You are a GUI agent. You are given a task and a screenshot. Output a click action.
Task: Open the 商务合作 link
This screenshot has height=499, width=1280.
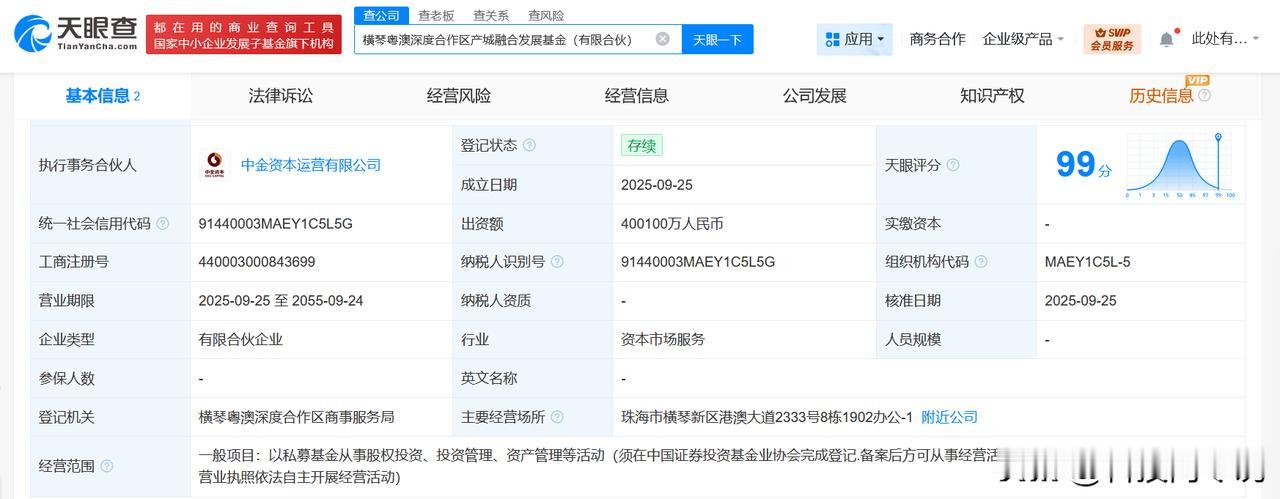(938, 39)
